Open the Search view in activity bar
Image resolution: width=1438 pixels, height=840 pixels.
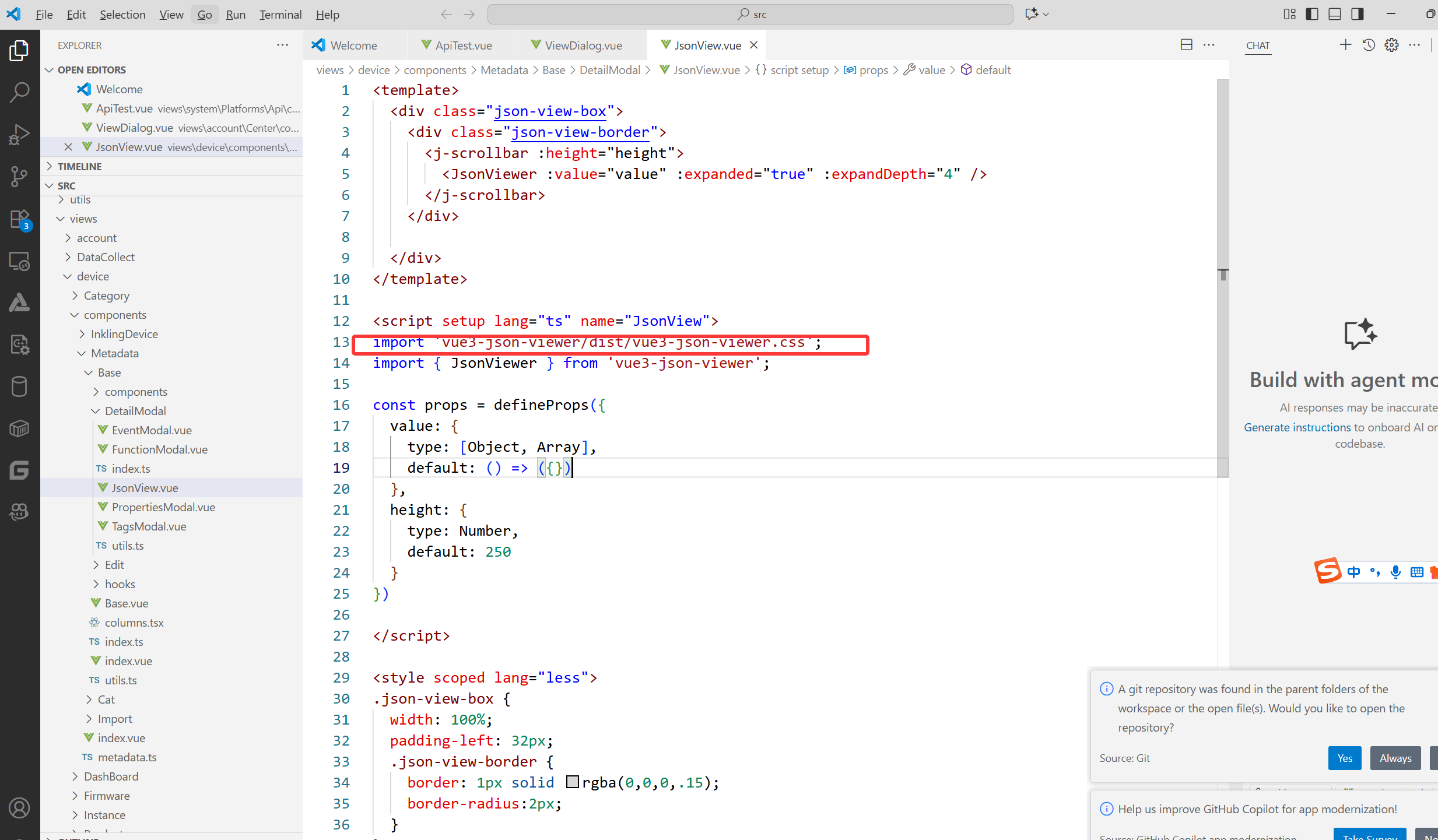click(x=19, y=92)
